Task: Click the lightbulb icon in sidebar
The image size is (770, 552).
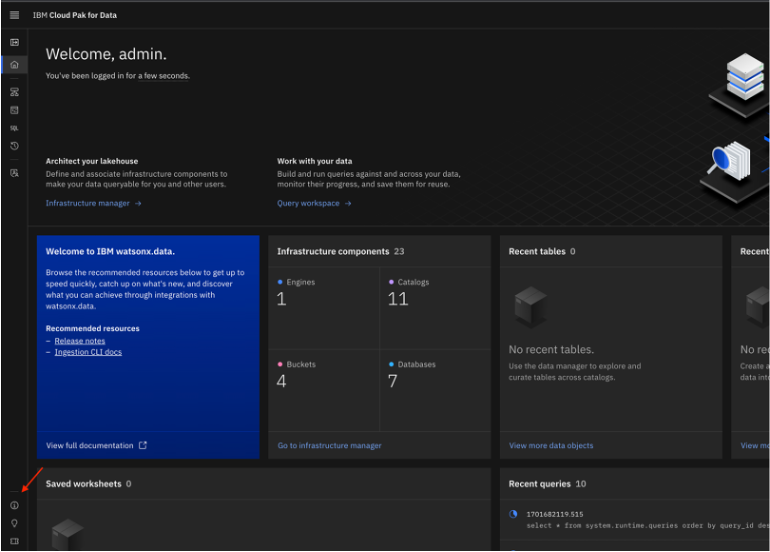Action: 14,523
